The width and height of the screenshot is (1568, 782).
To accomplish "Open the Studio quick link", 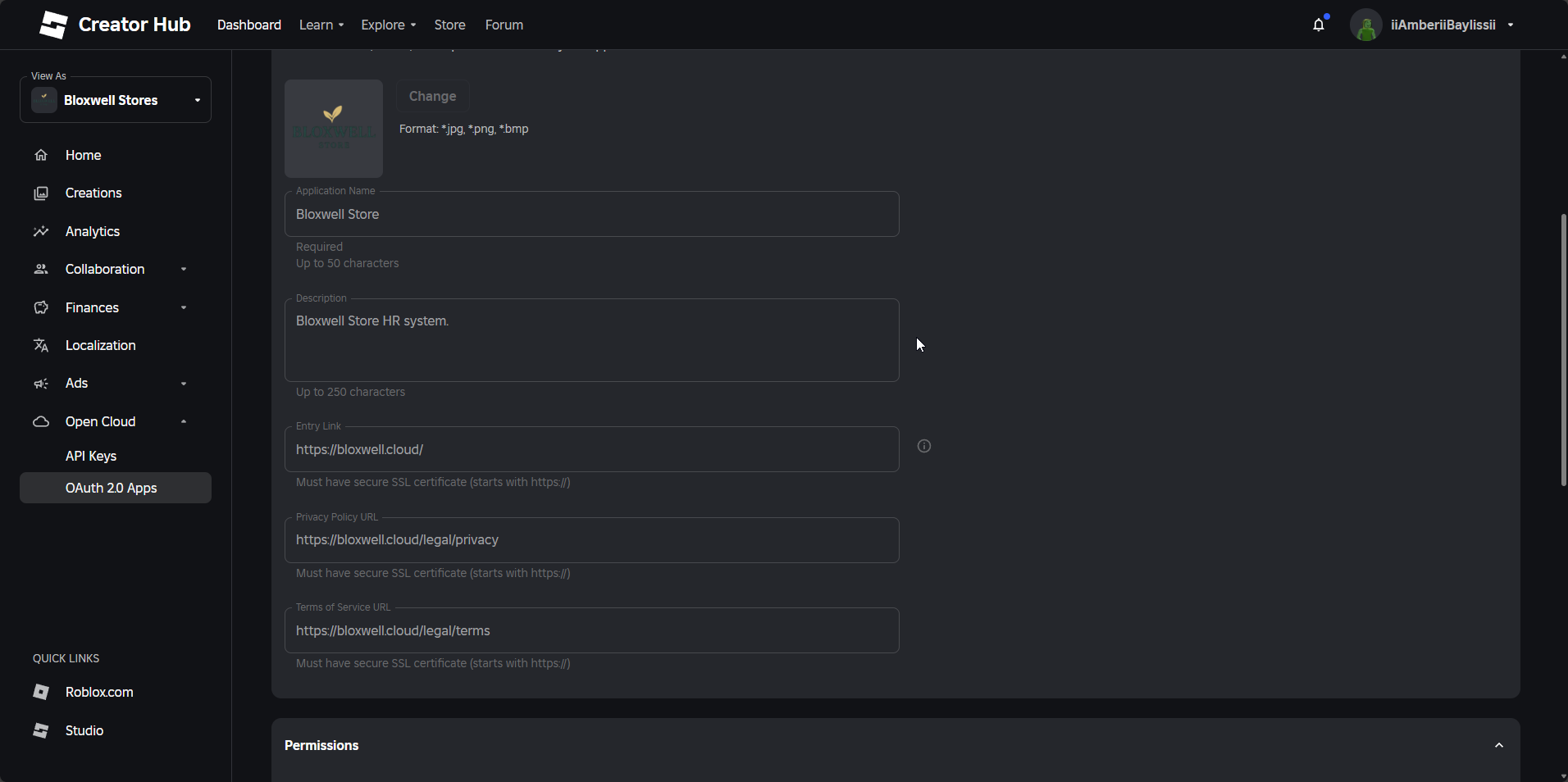I will [x=84, y=730].
